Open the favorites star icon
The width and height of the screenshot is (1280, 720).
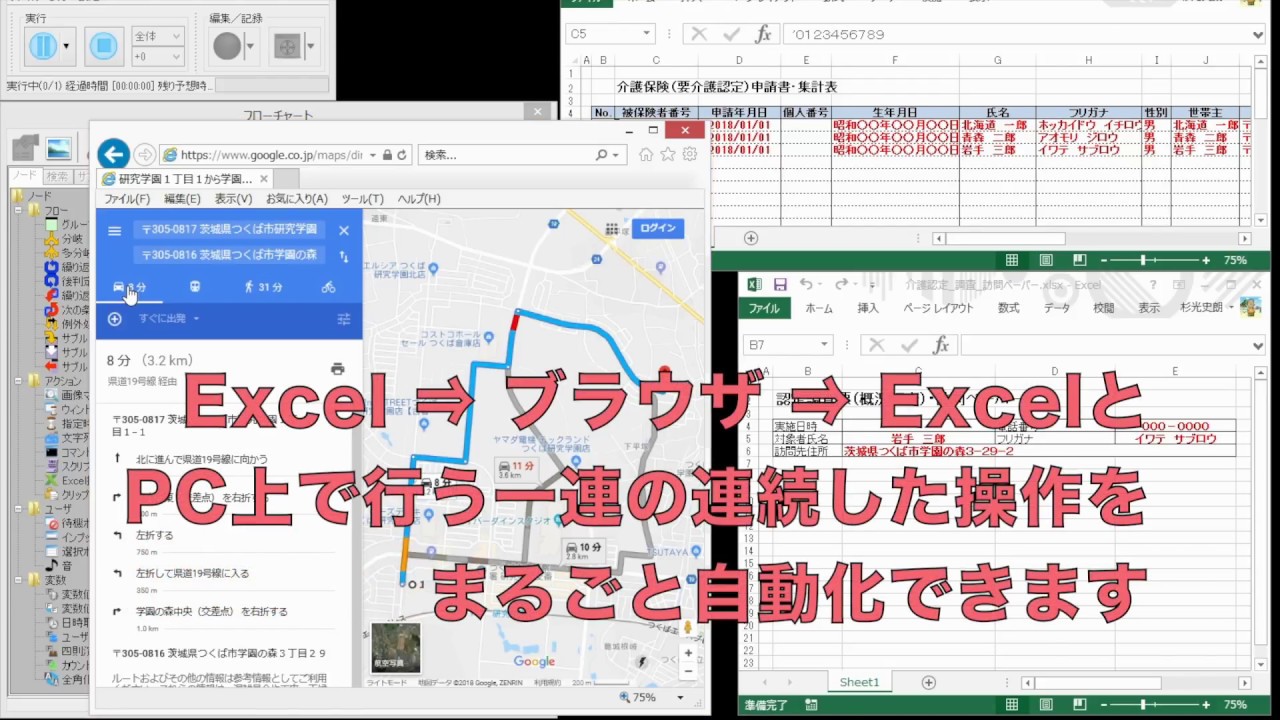[x=668, y=154]
